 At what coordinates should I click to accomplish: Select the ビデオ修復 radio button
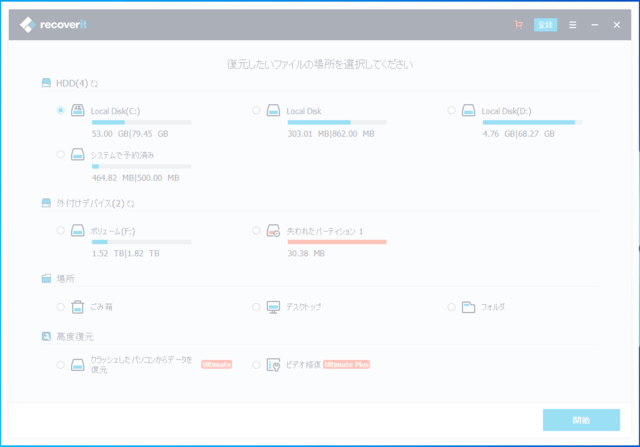[256, 365]
